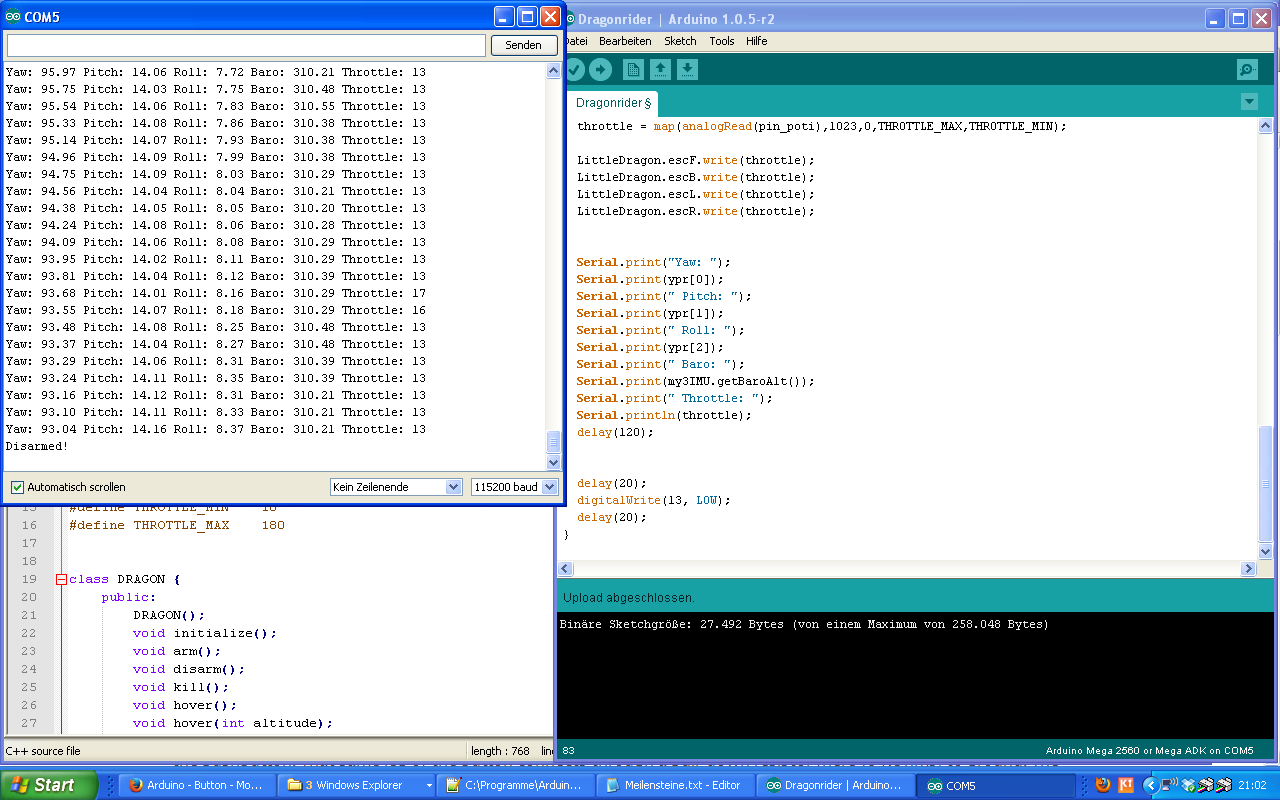
Task: Open the Kein Zeilenende line-ending dropdown
Action: 396,487
